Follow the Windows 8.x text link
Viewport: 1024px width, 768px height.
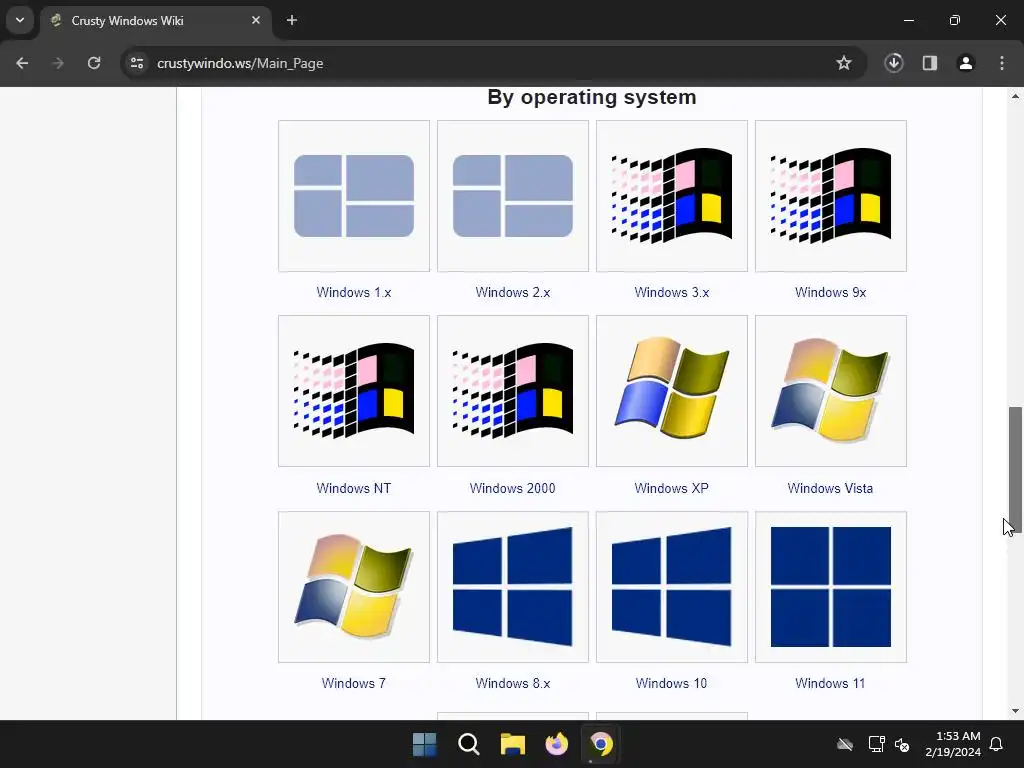(x=513, y=683)
